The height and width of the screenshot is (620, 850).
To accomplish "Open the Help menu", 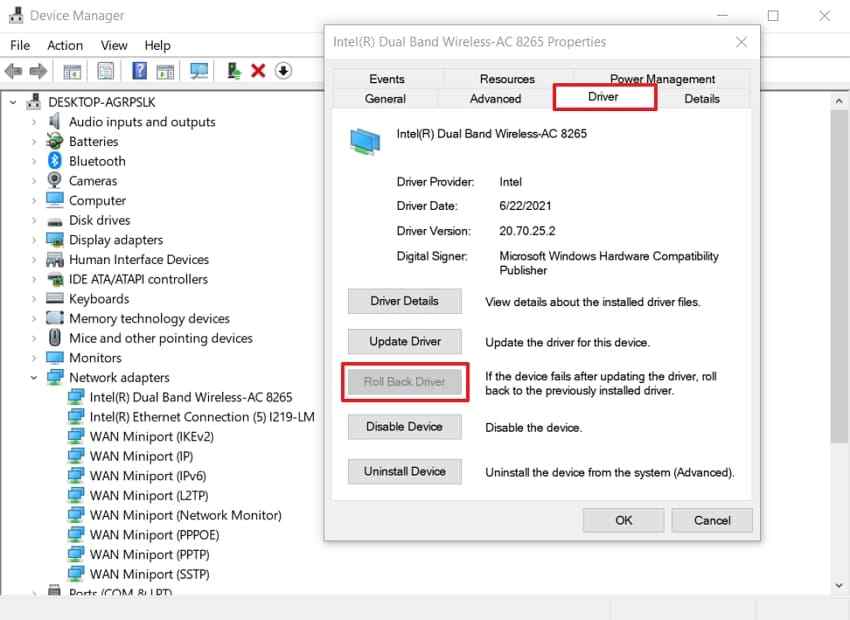I will click(157, 45).
